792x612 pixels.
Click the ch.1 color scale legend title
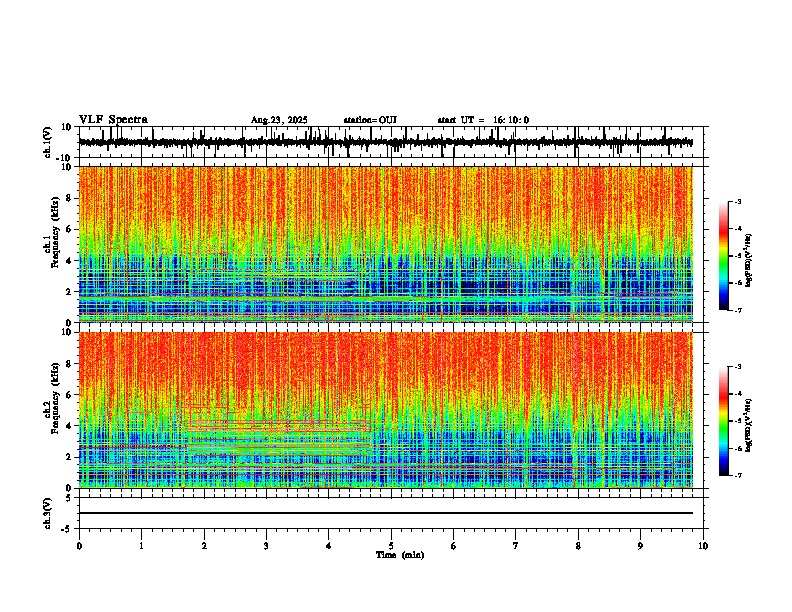pos(749,261)
